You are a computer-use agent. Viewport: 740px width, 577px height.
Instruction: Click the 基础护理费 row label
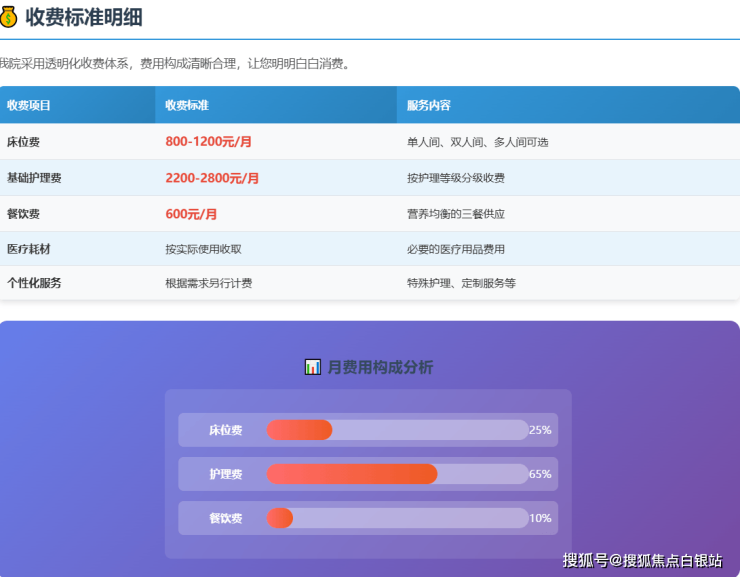point(34,178)
